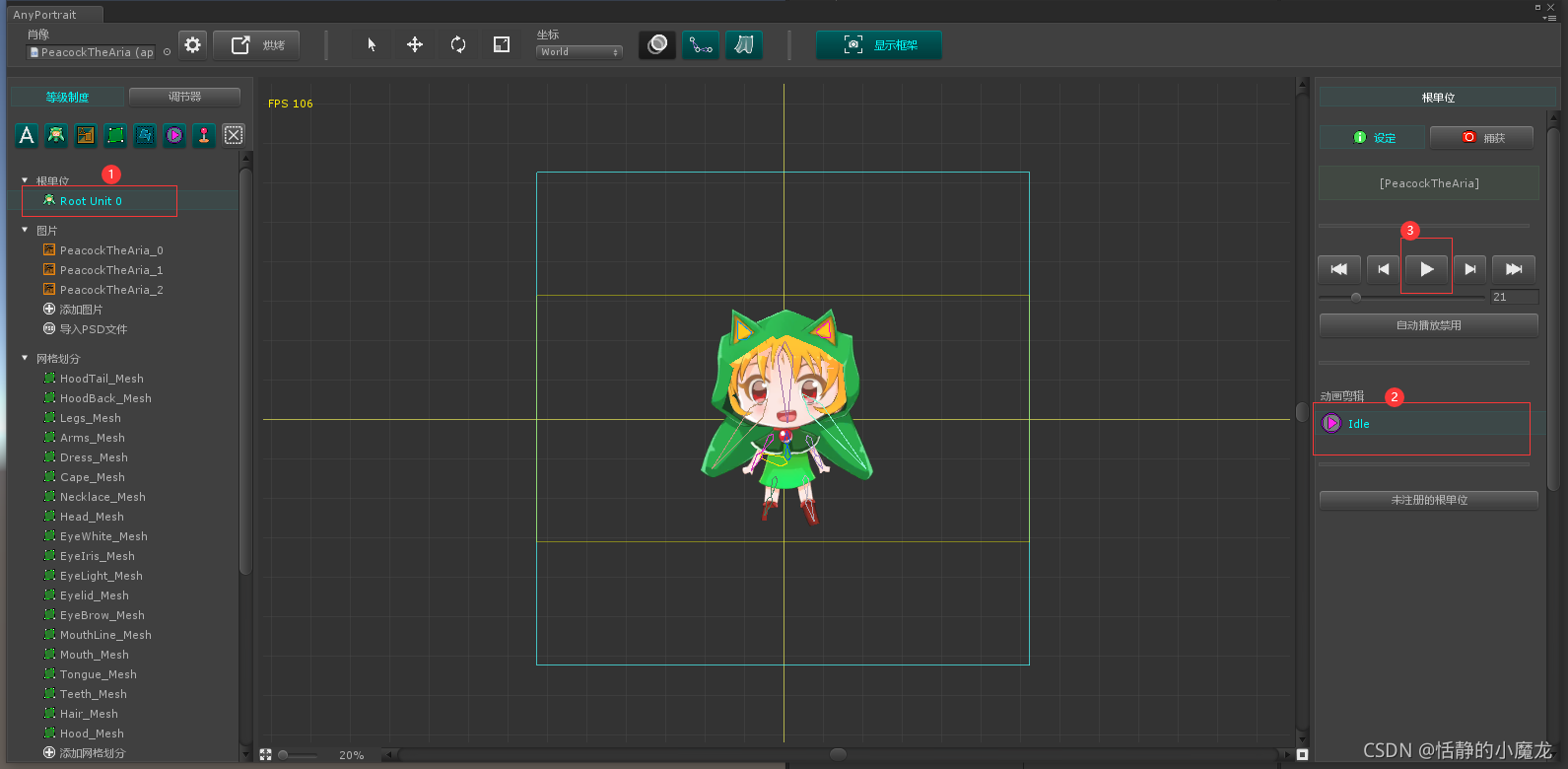Jump to first animation frame

point(1339,269)
